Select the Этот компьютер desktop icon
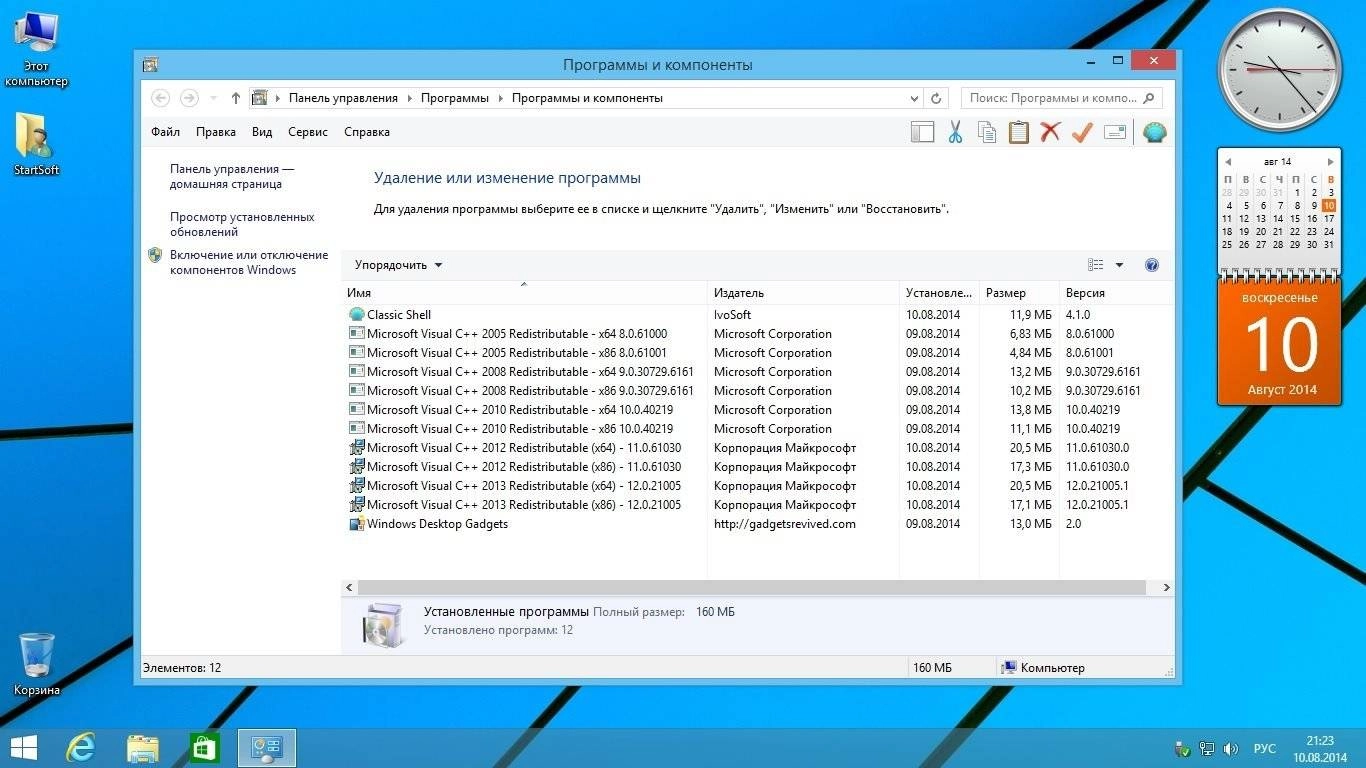Image resolution: width=1366 pixels, height=768 pixels. 36,50
